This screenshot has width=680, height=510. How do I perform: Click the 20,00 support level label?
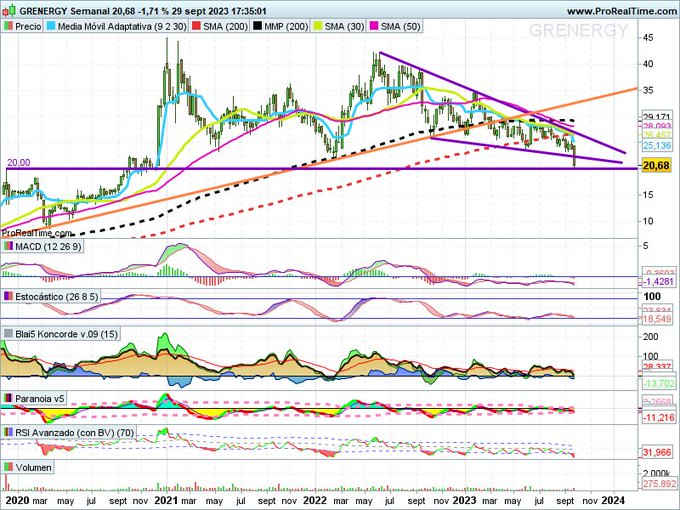19,163
